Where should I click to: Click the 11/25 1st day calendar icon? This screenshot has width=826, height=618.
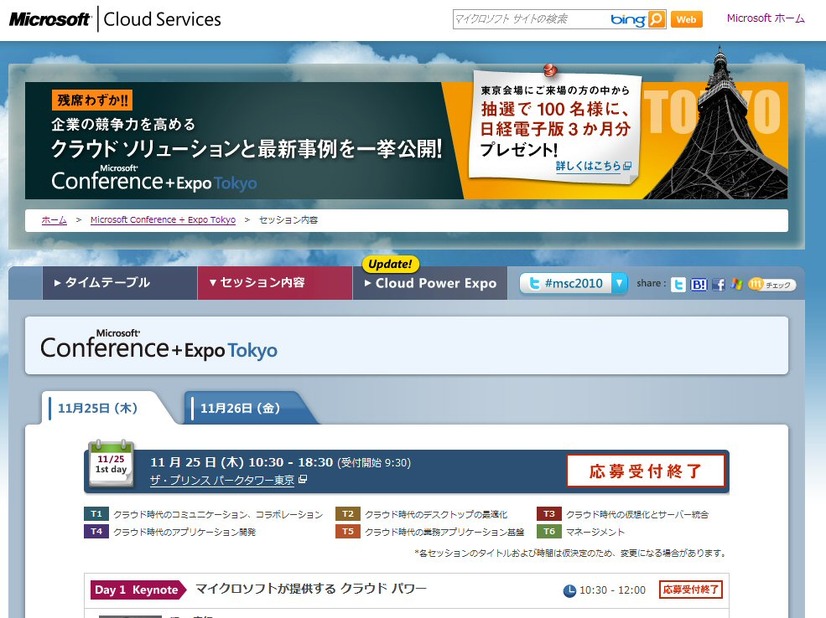click(111, 463)
